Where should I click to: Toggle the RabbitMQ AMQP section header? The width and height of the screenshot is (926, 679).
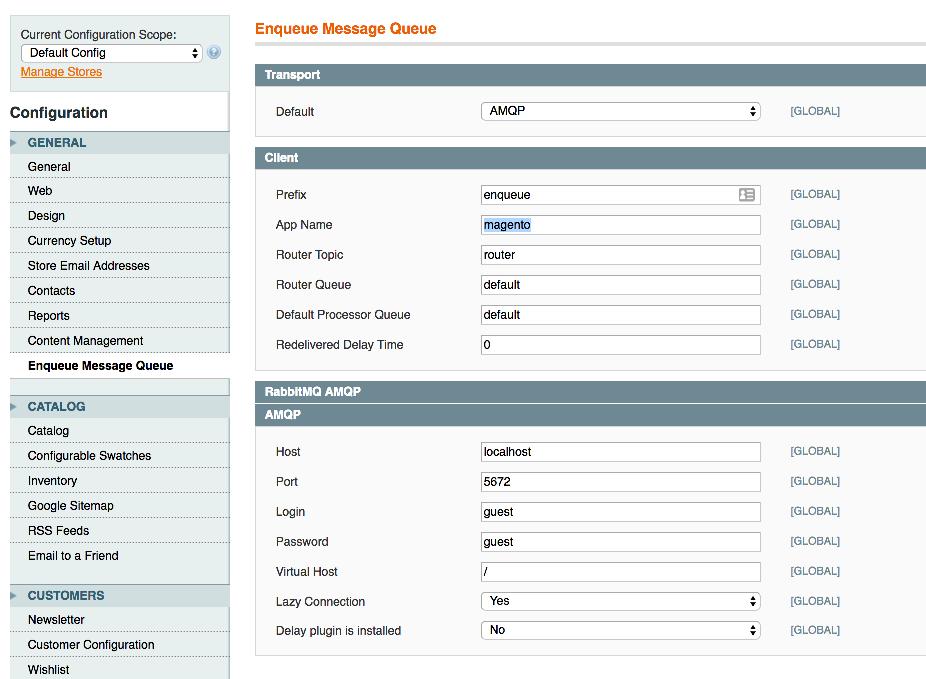pos(590,392)
